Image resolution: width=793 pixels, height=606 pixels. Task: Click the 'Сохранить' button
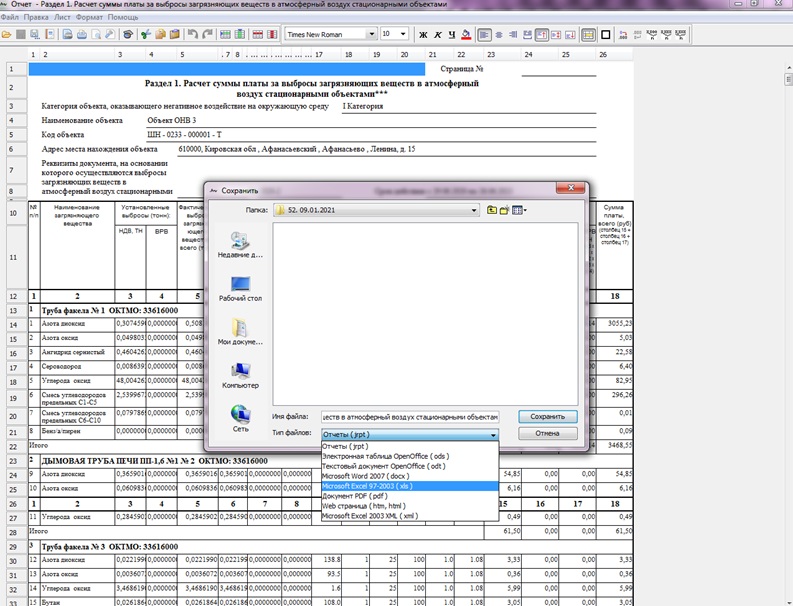pos(547,416)
